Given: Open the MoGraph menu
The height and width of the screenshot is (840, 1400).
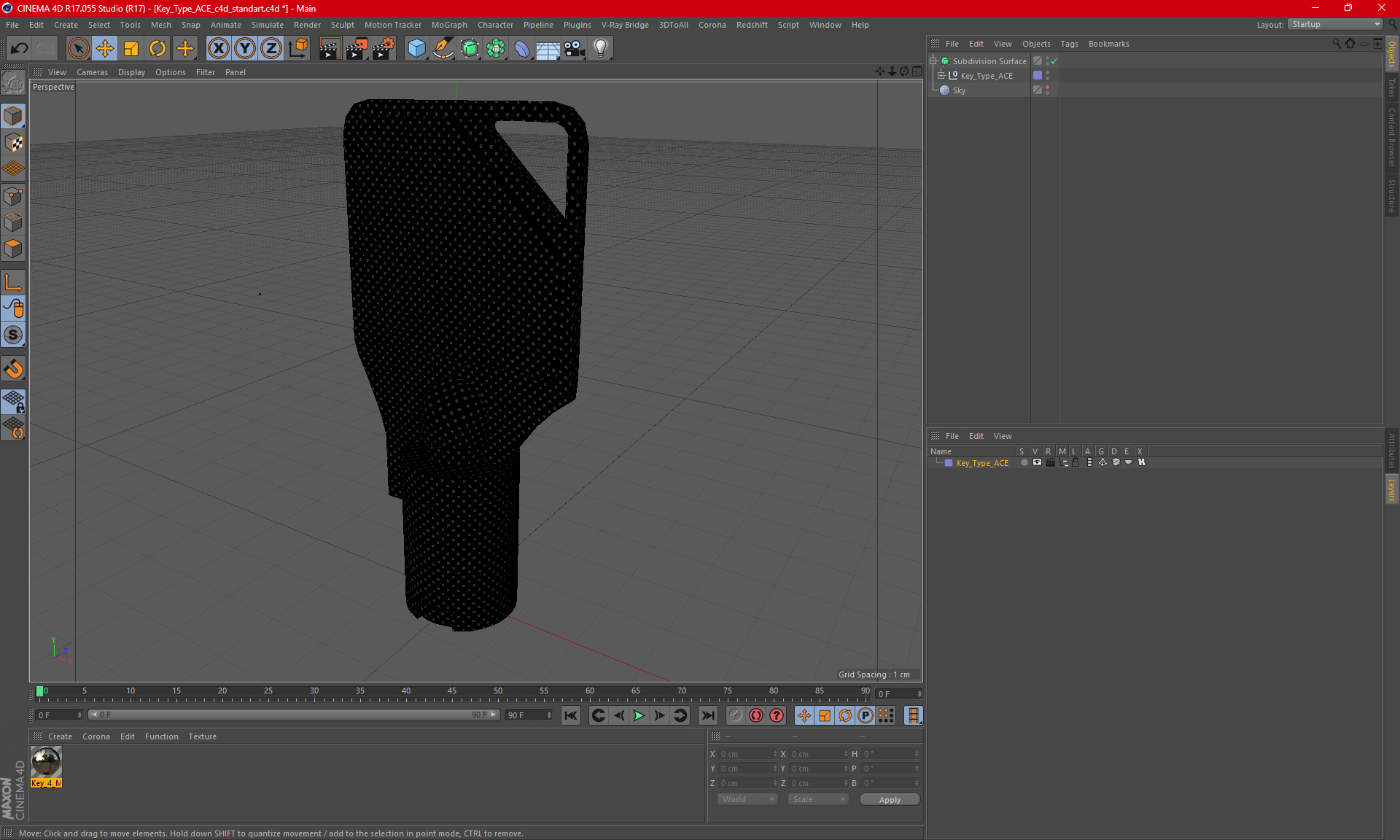Looking at the screenshot, I should point(449,25).
